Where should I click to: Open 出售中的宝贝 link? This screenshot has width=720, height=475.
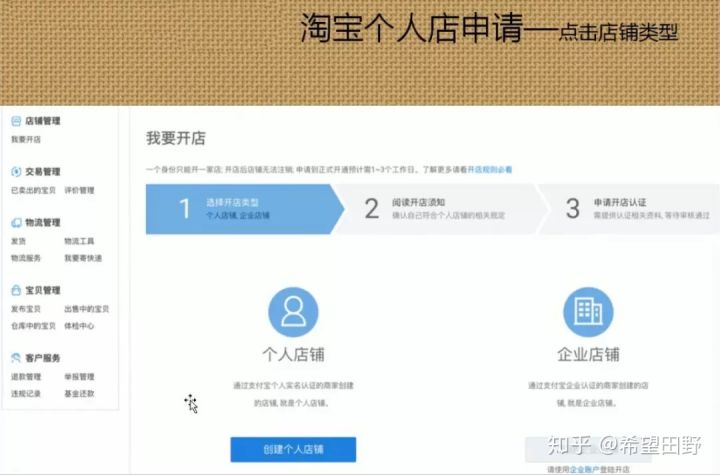(87, 309)
